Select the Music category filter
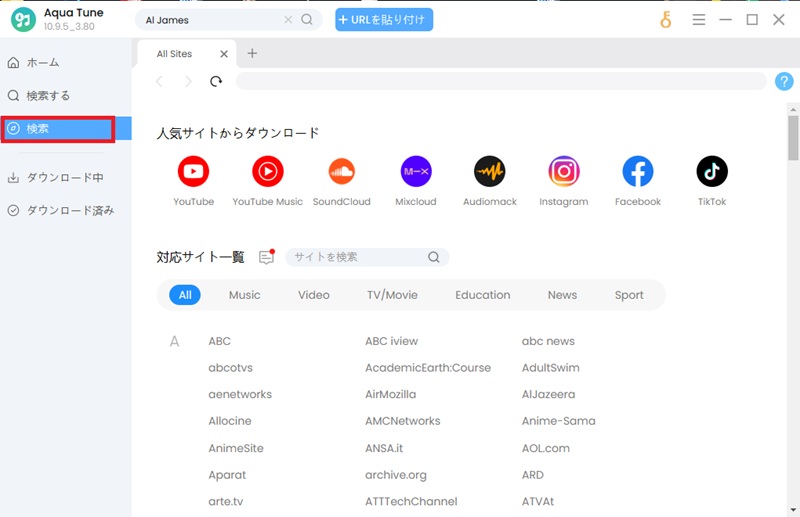800x517 pixels. (244, 295)
